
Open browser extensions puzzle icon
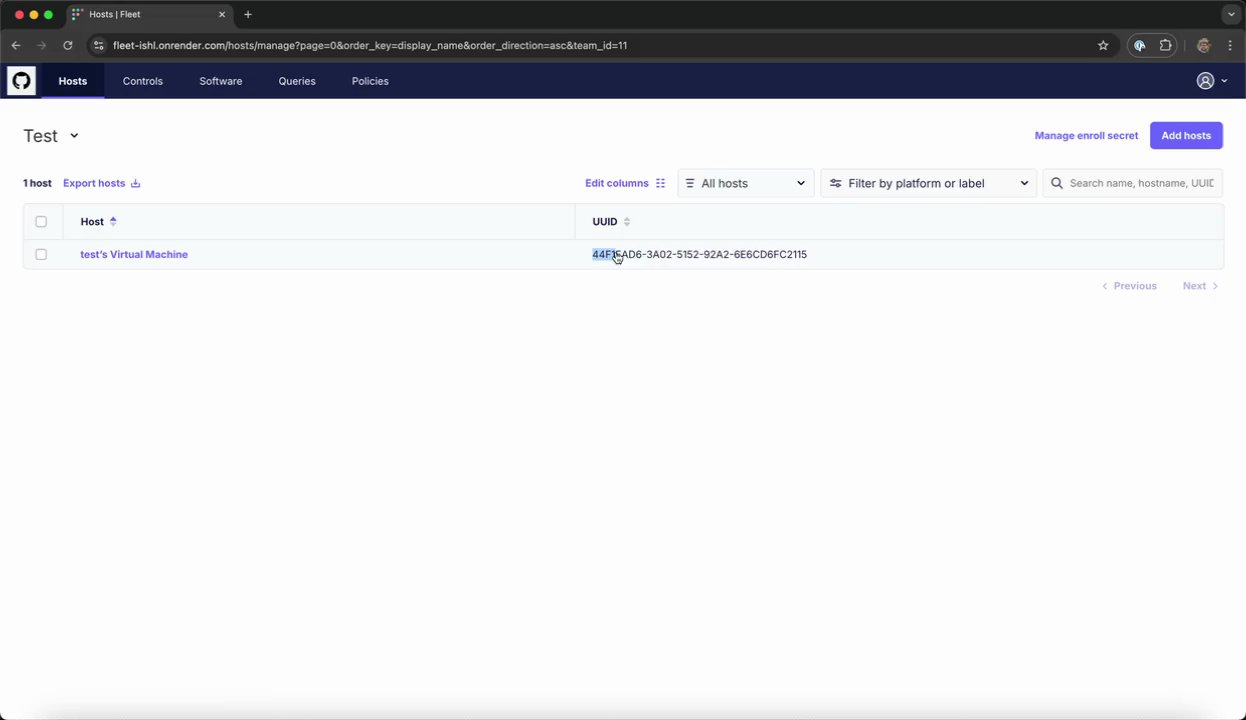click(x=1165, y=45)
